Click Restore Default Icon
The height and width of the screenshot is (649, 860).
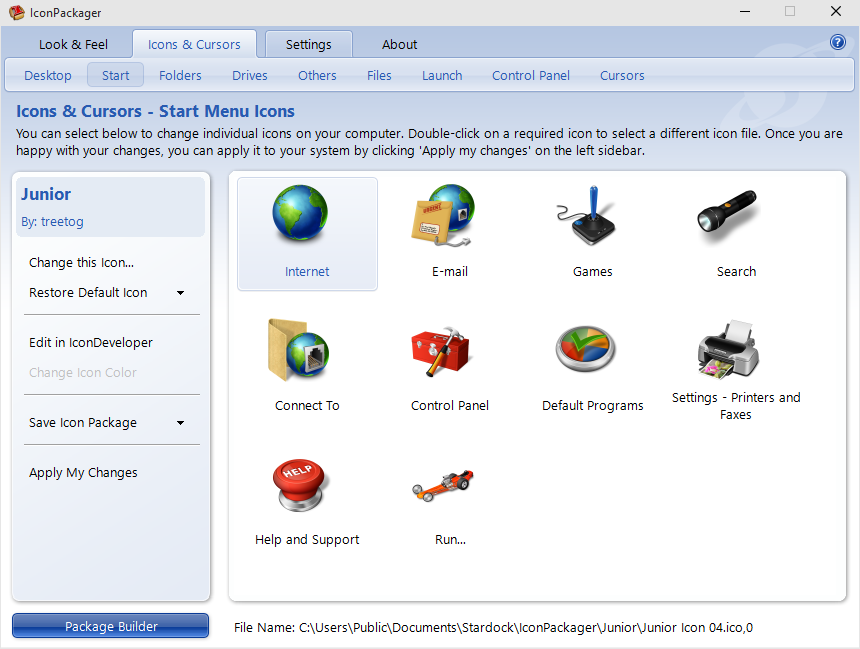click(88, 293)
